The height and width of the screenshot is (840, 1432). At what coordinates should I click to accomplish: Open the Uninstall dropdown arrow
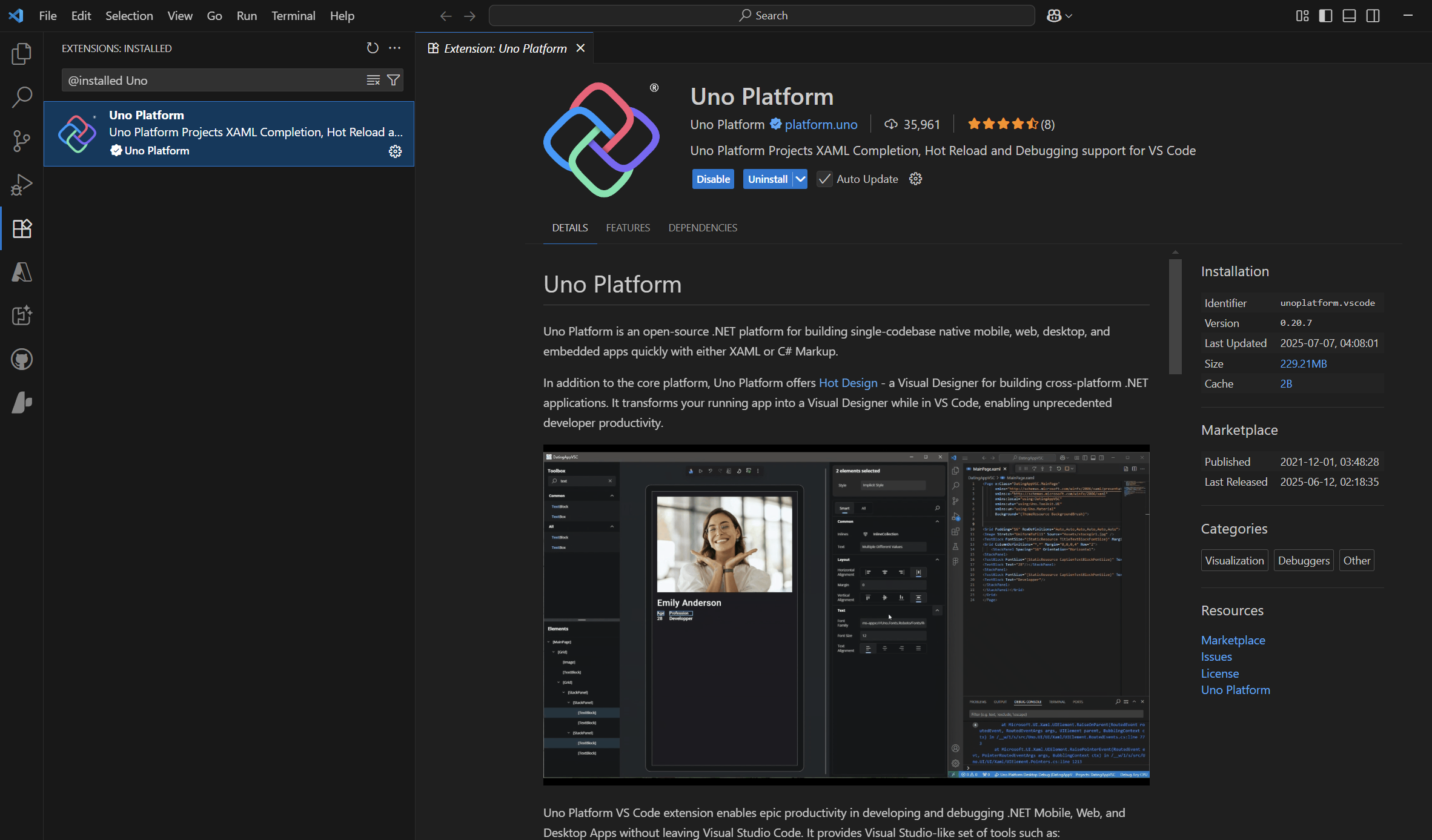tap(800, 179)
